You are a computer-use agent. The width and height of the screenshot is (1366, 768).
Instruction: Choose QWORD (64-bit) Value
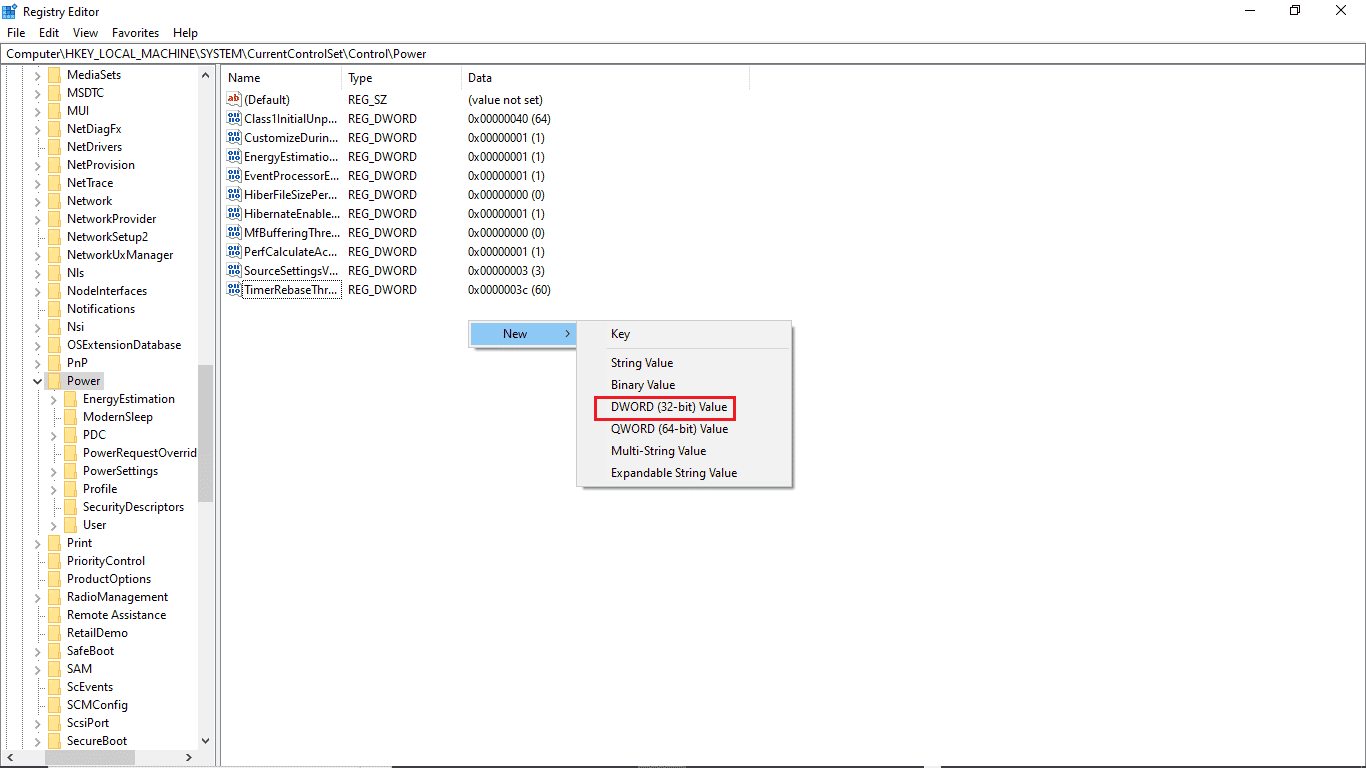pos(669,429)
